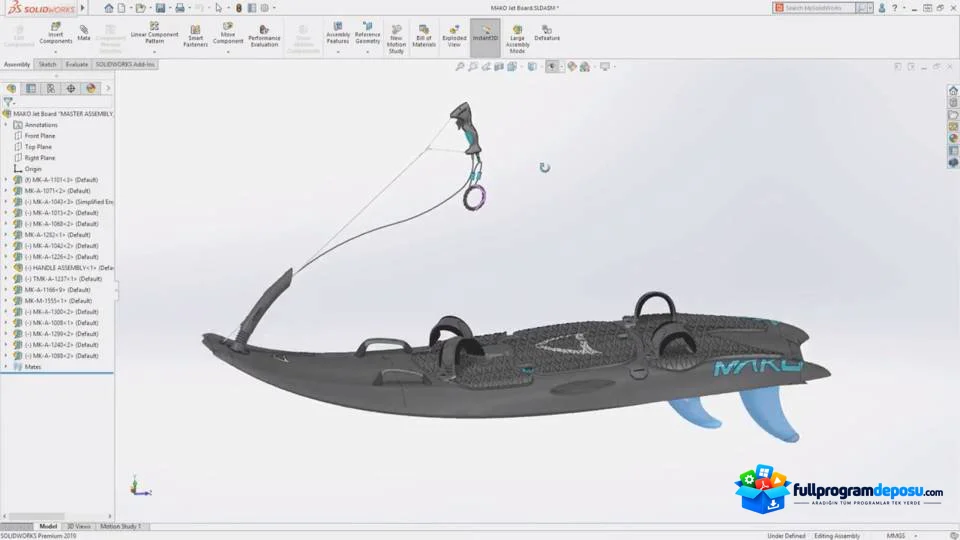Click Edit Appearance color ball icon
This screenshot has height=540, width=960.
click(x=571, y=66)
